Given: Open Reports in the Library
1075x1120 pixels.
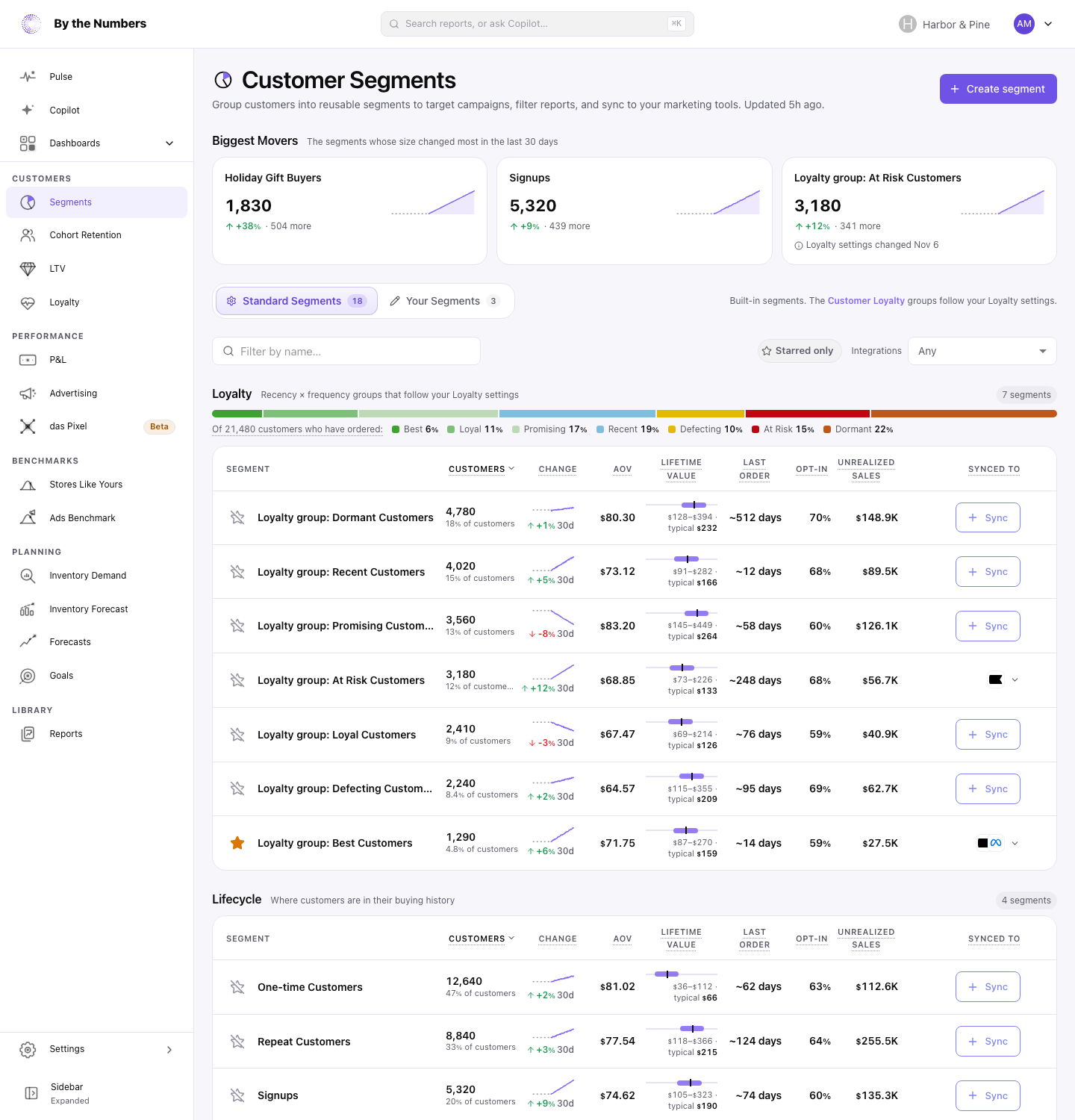Looking at the screenshot, I should pos(96,734).
